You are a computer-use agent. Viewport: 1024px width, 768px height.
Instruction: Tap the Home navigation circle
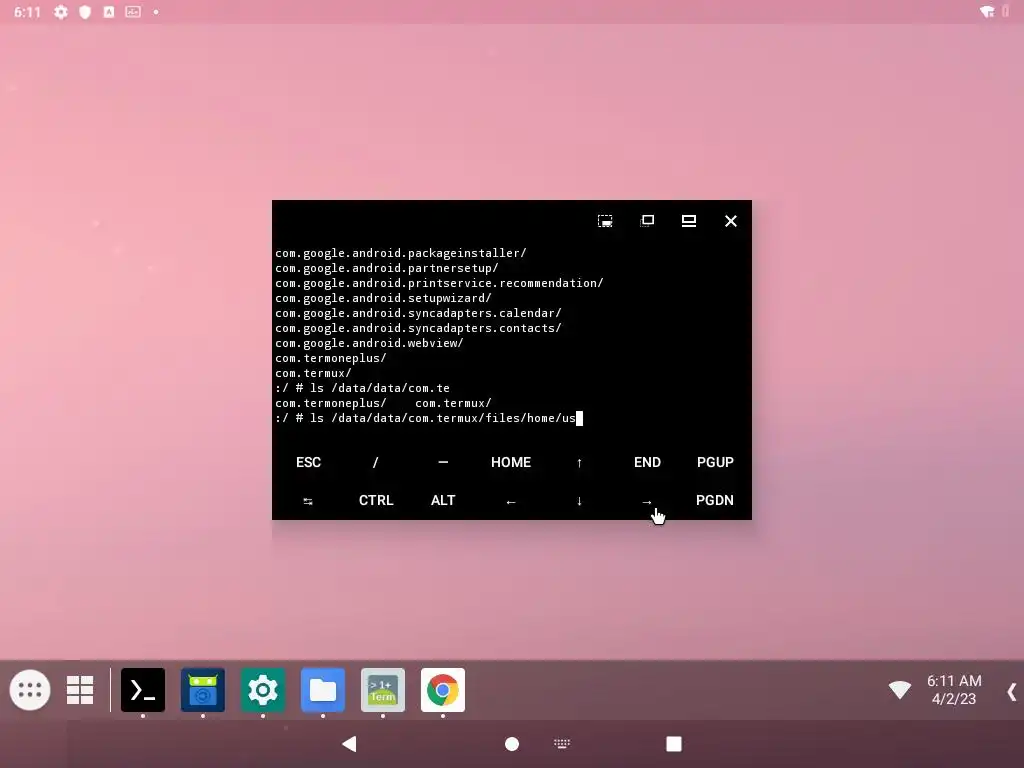pos(512,744)
